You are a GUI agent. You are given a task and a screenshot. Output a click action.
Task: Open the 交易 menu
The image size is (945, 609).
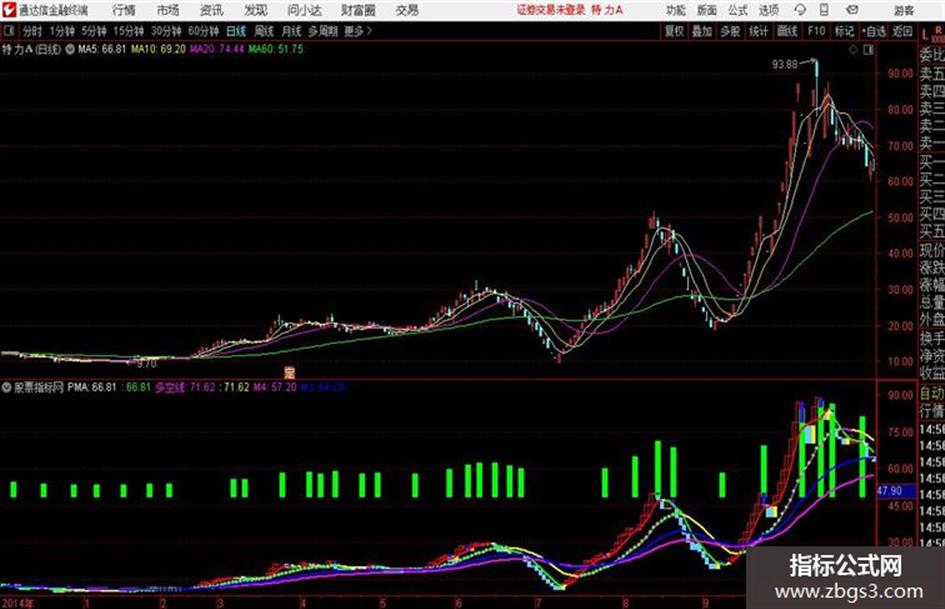click(407, 10)
